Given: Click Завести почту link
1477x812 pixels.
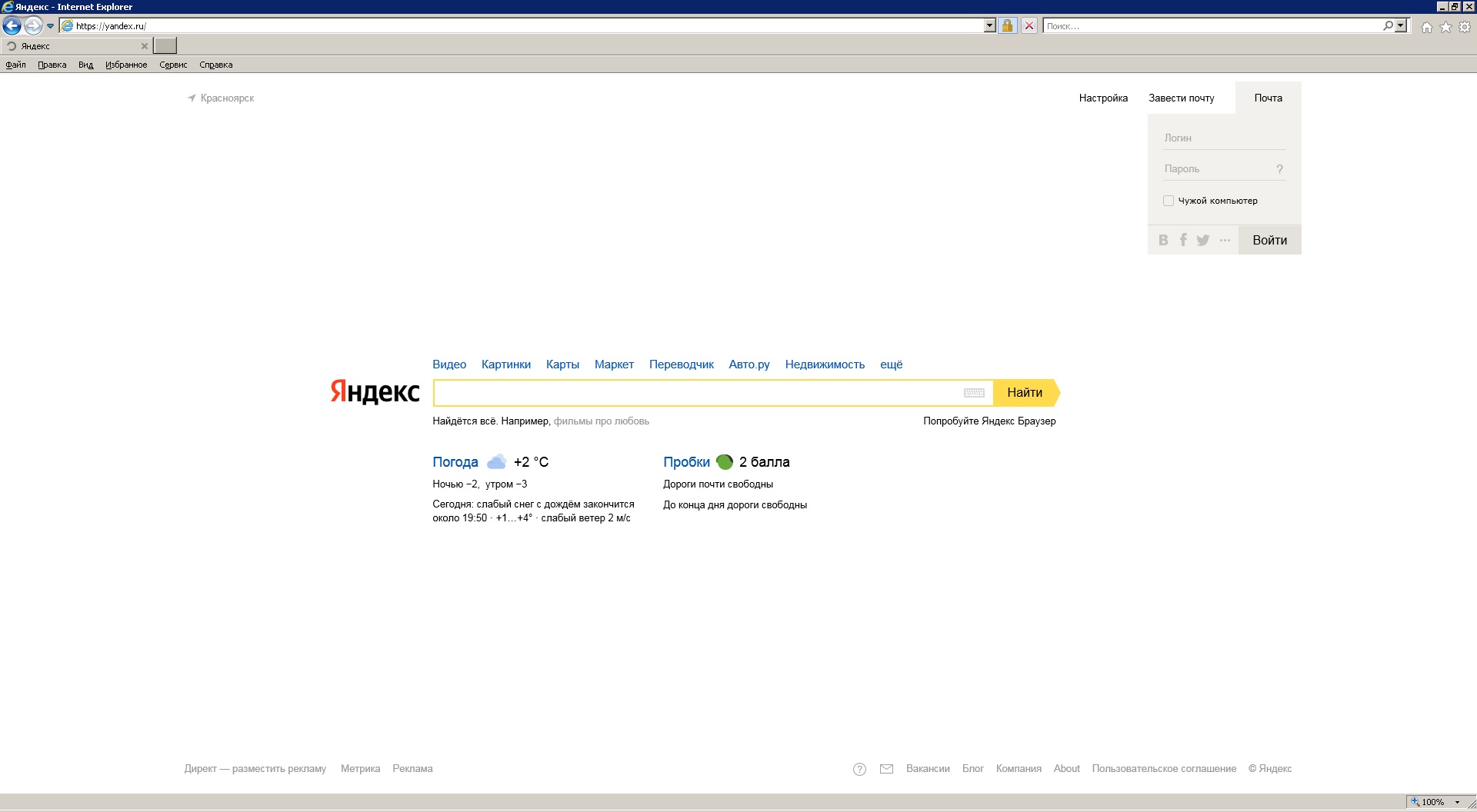Looking at the screenshot, I should 1182,98.
